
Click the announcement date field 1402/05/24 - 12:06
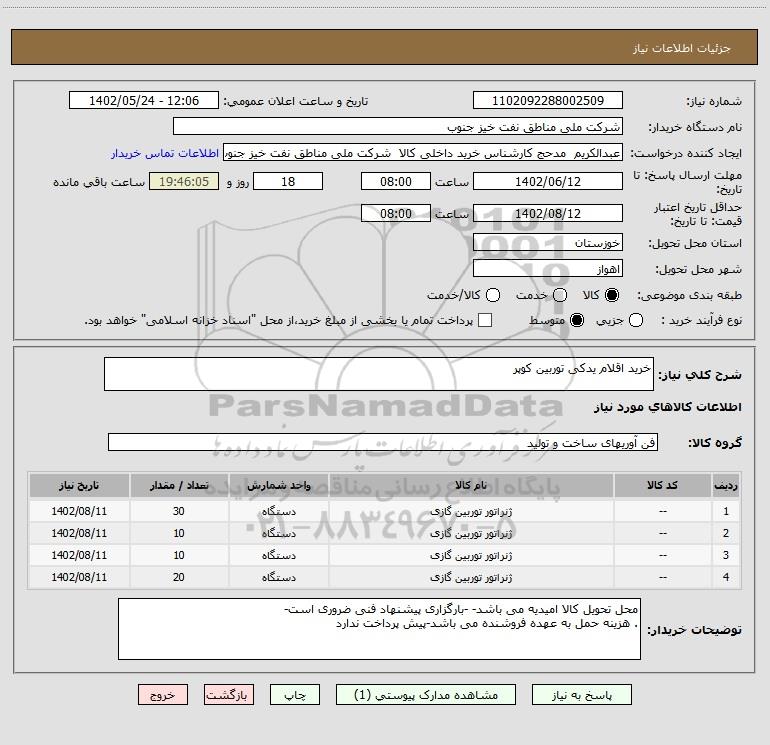click(144, 100)
